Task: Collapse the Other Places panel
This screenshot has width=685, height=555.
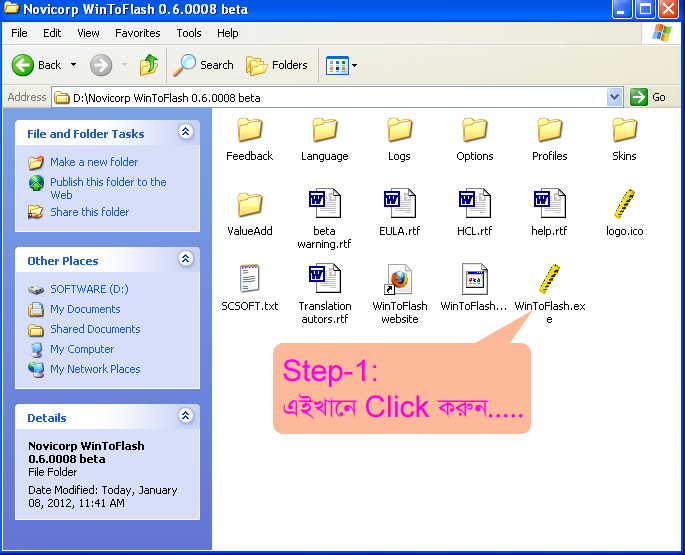Action: [186, 259]
